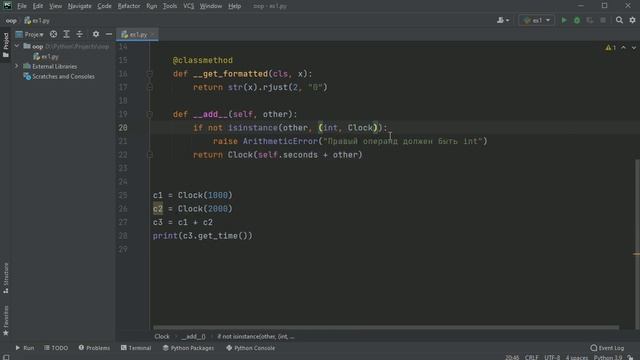Image resolution: width=640 pixels, height=360 pixels.
Task: Go to next highlighted problem arrow
Action: click(x=633, y=48)
